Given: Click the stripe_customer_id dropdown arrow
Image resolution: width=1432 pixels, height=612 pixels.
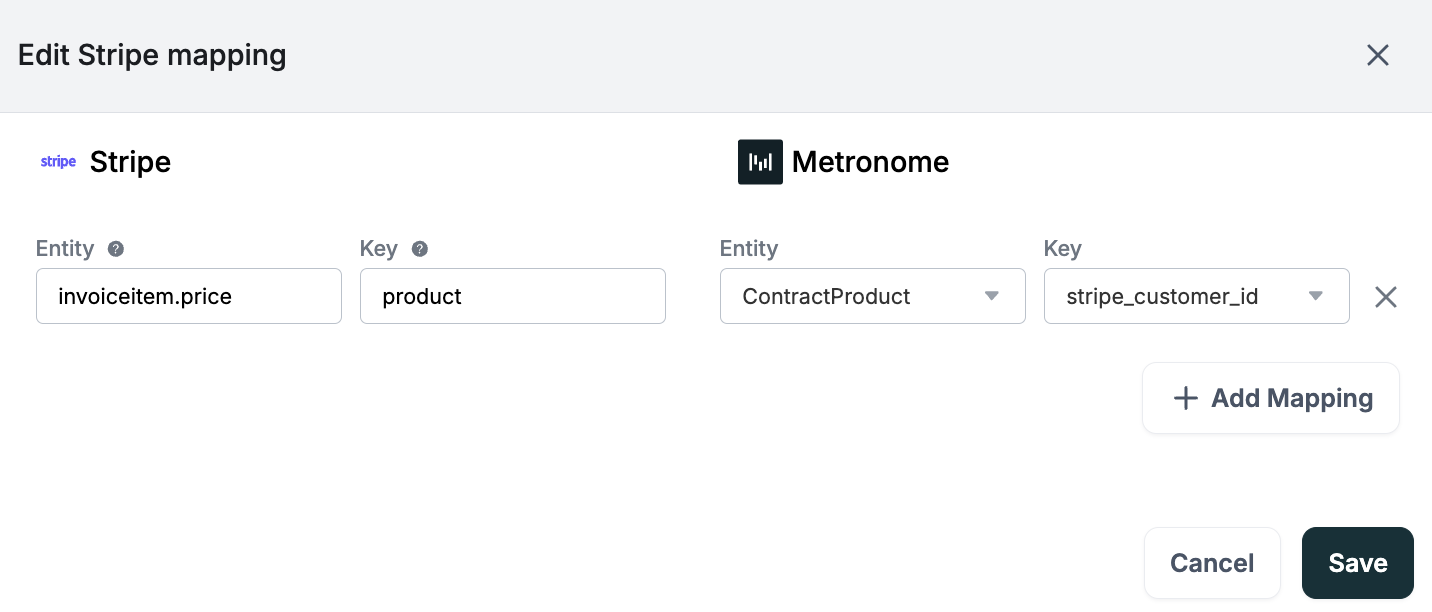Looking at the screenshot, I should 1316,296.
